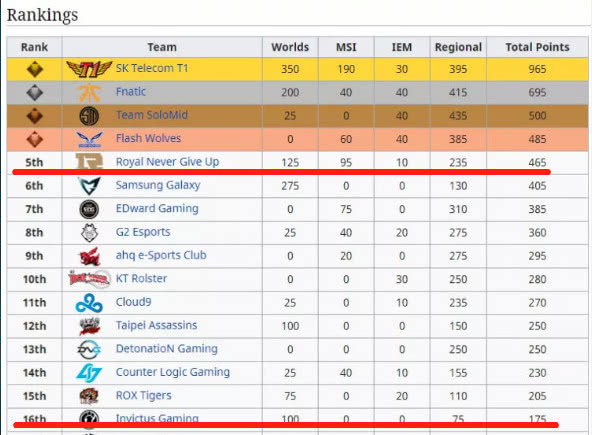Open the ahq e-Sports Club link
The height and width of the screenshot is (435, 592).
coord(161,255)
